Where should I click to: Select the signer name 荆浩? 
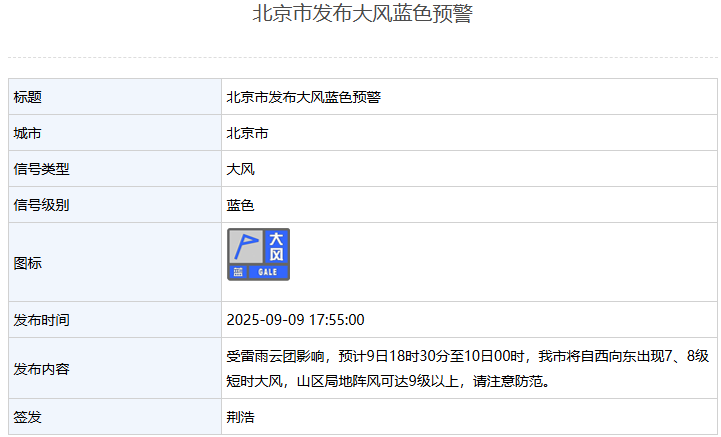point(240,417)
